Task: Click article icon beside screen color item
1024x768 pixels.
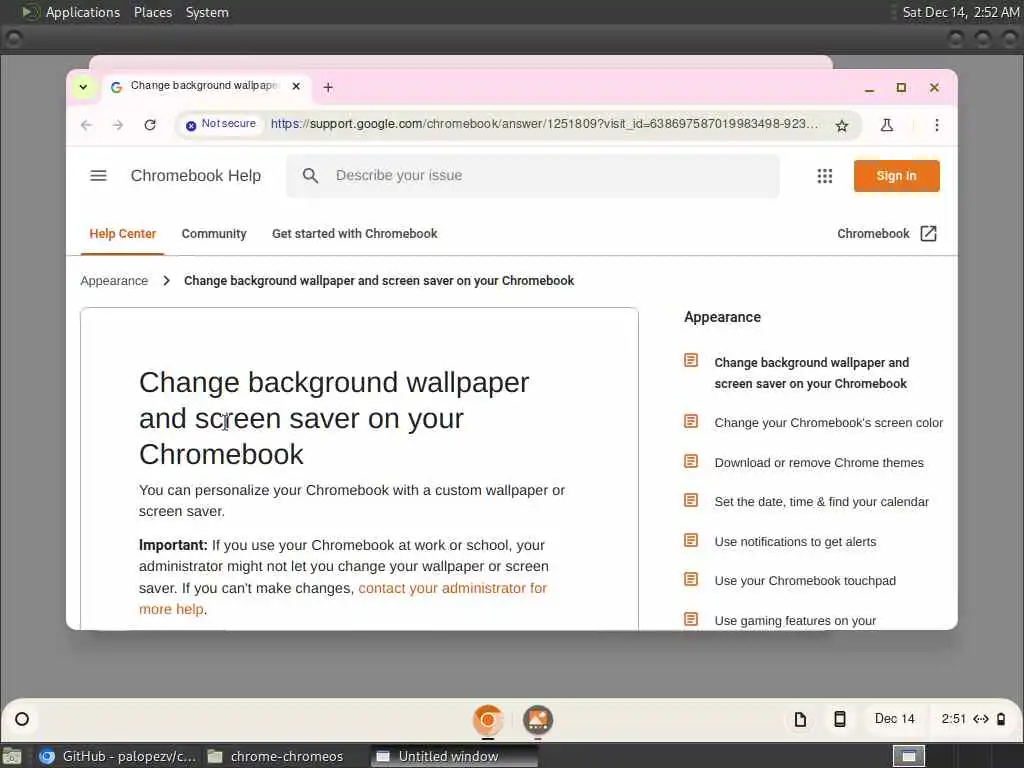Action: [x=691, y=421]
